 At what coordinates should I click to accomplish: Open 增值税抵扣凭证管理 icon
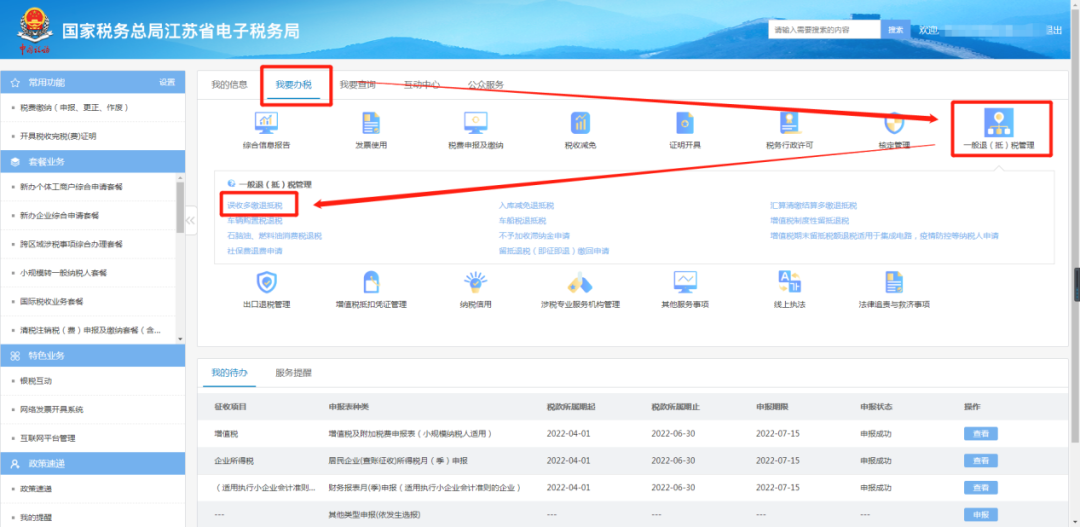coord(371,282)
